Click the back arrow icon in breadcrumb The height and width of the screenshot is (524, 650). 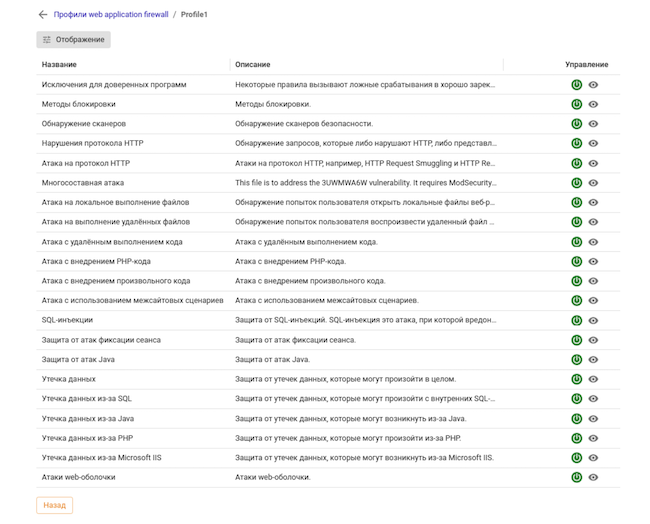[42, 15]
